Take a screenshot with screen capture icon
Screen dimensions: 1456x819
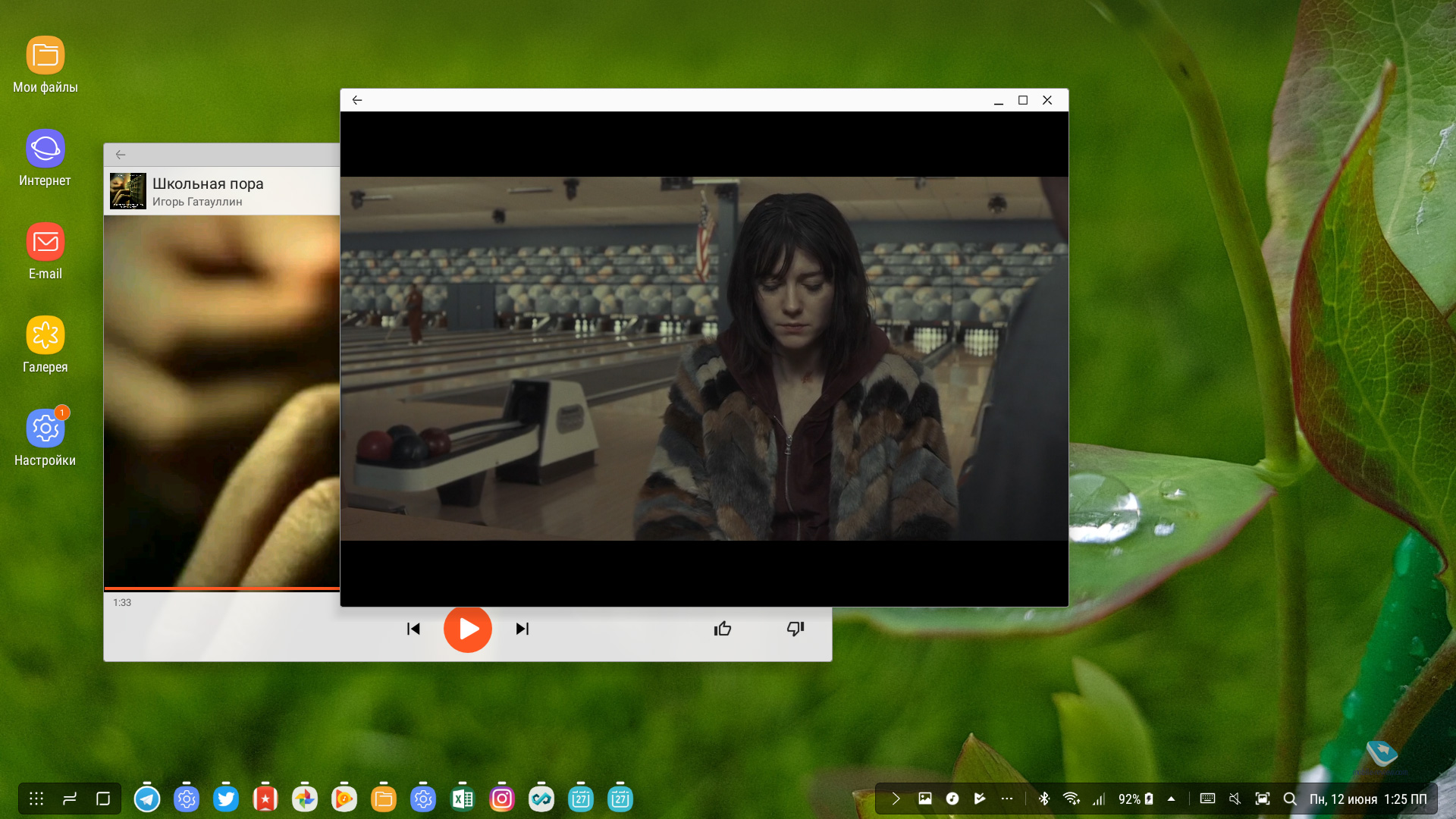[1263, 799]
